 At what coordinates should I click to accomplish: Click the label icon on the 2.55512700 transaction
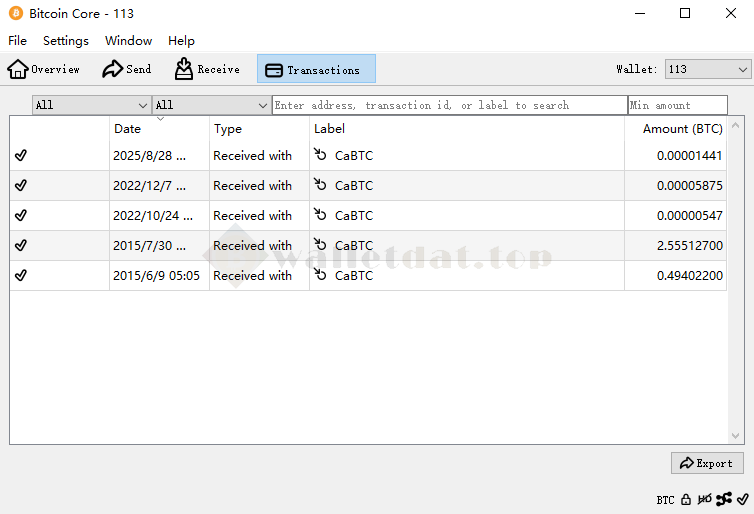(x=320, y=245)
